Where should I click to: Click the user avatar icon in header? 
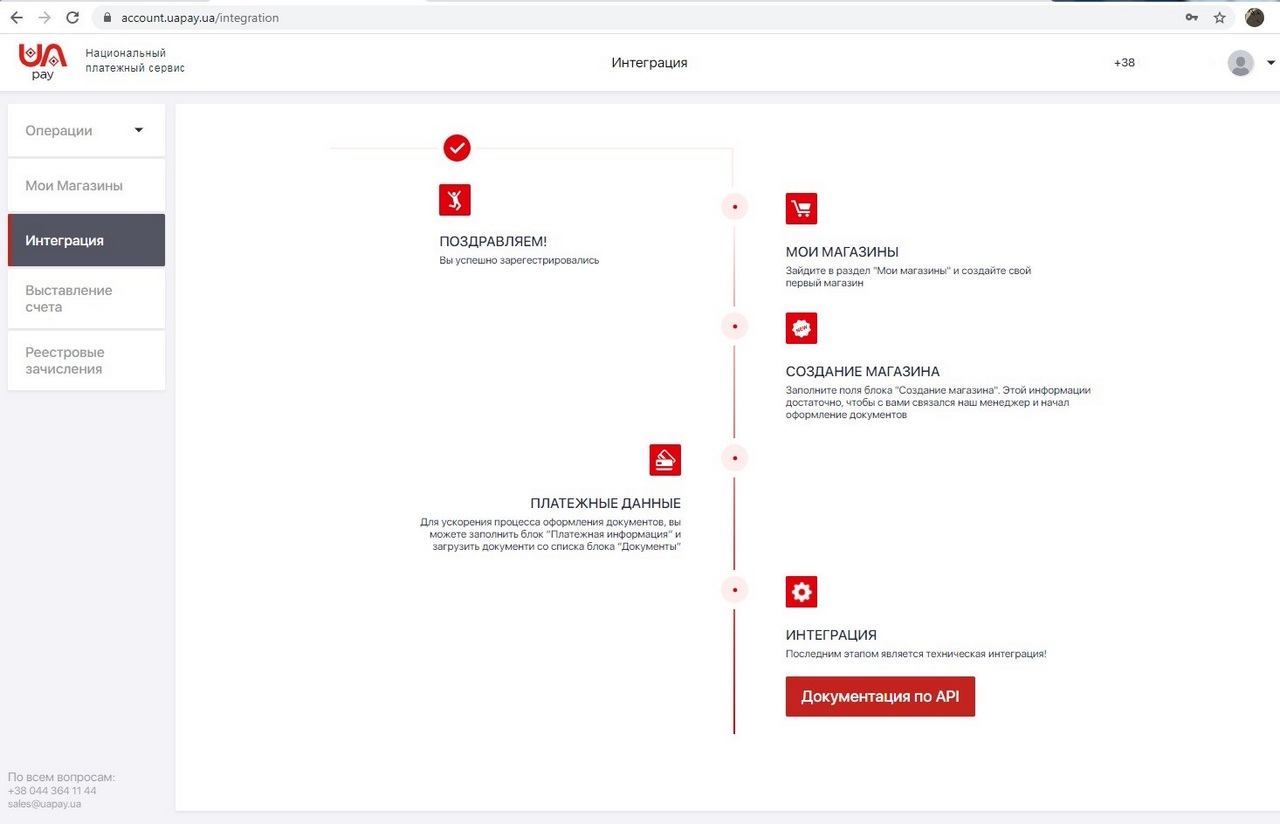tap(1241, 63)
